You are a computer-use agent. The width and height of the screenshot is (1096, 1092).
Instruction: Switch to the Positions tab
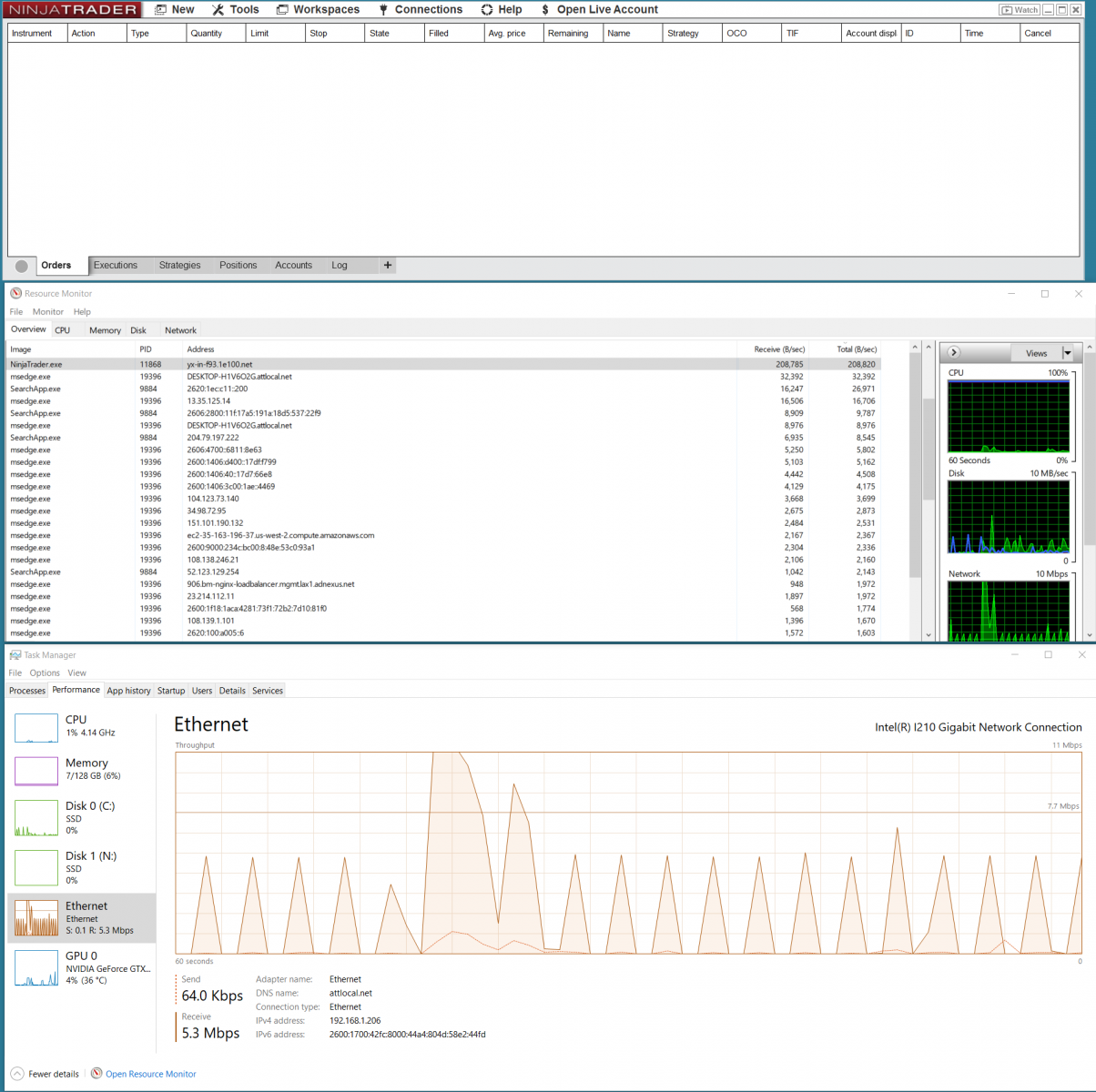(x=238, y=265)
